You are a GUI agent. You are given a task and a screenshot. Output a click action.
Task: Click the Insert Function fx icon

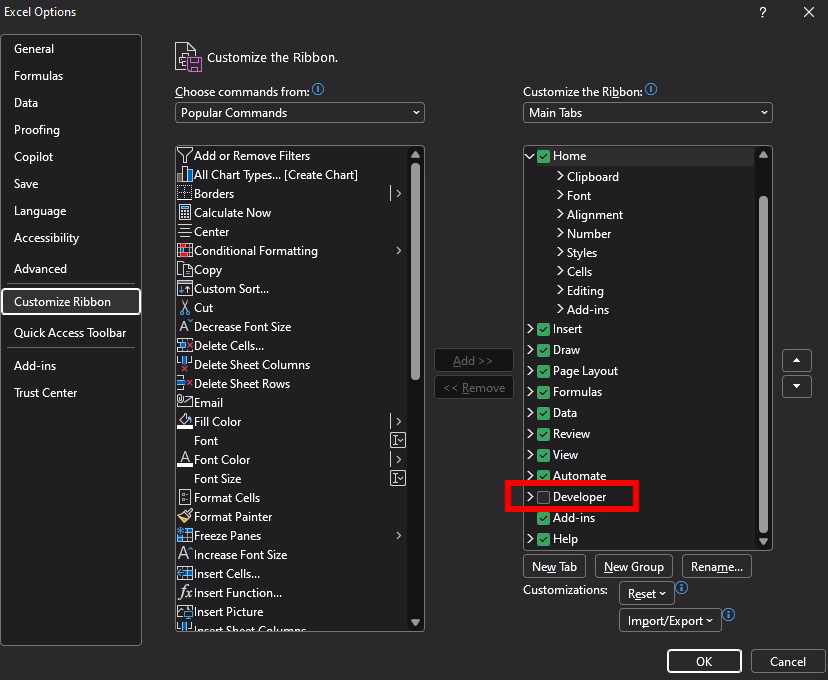(184, 592)
